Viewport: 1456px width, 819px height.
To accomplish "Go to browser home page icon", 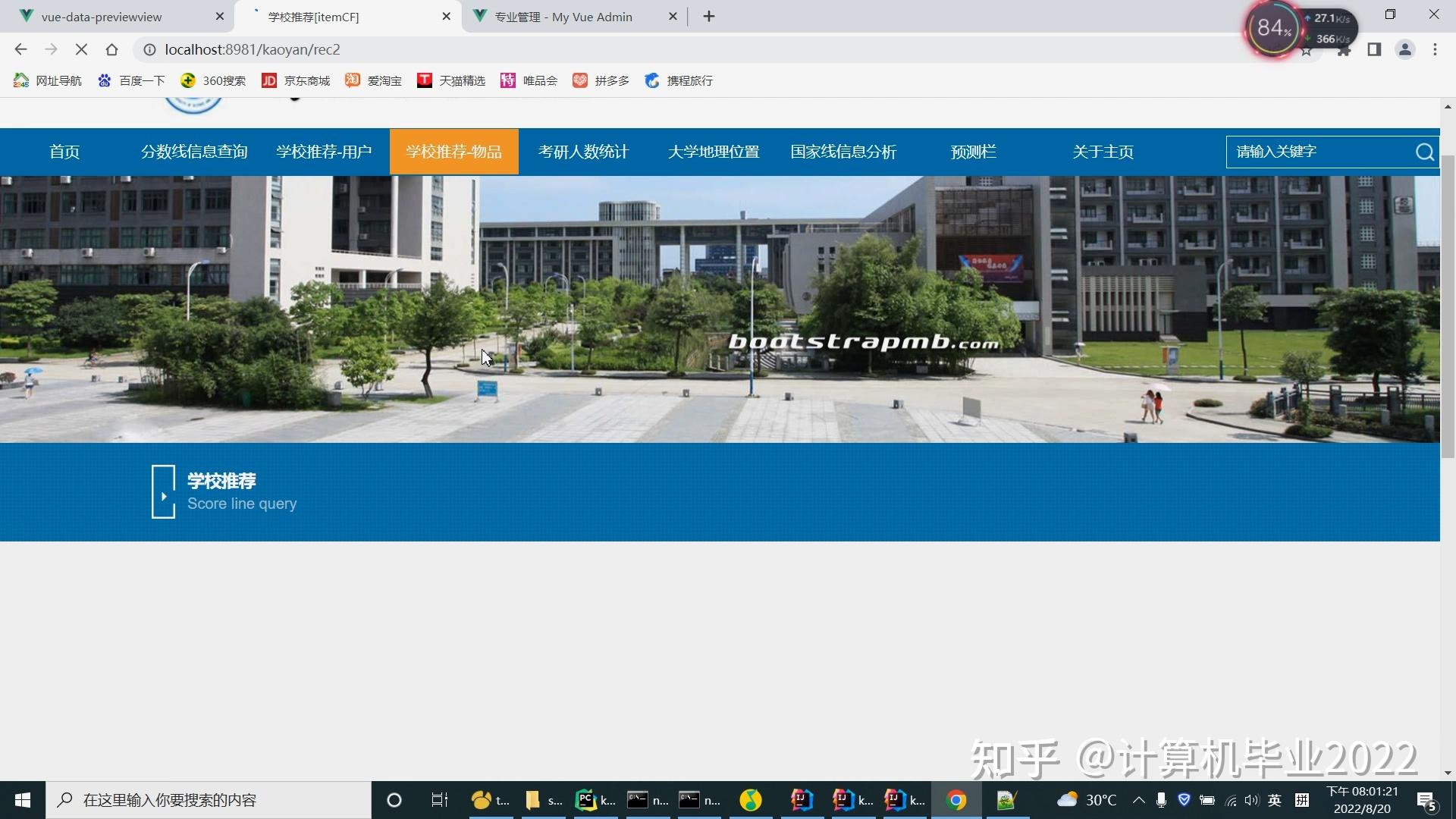I will click(x=111, y=49).
